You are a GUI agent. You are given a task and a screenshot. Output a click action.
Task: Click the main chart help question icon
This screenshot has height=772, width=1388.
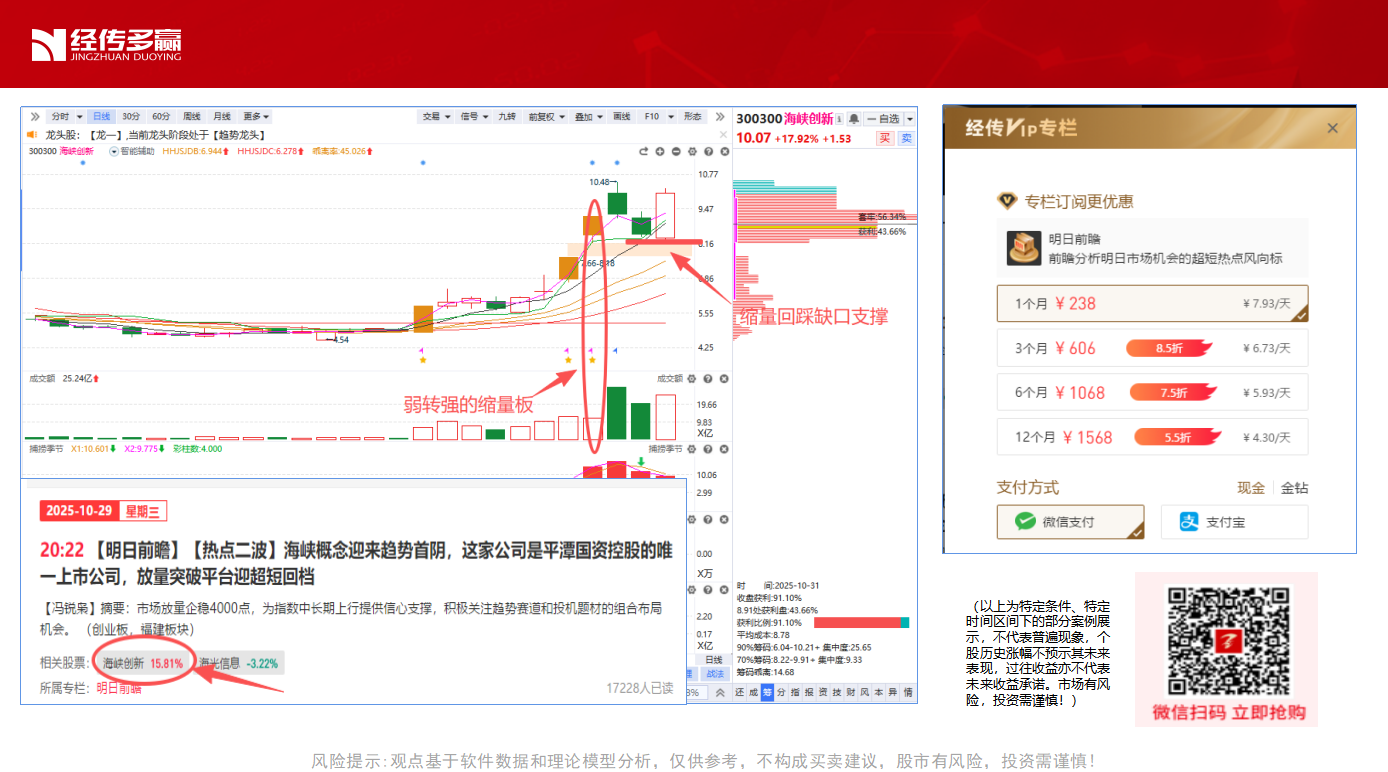point(708,152)
